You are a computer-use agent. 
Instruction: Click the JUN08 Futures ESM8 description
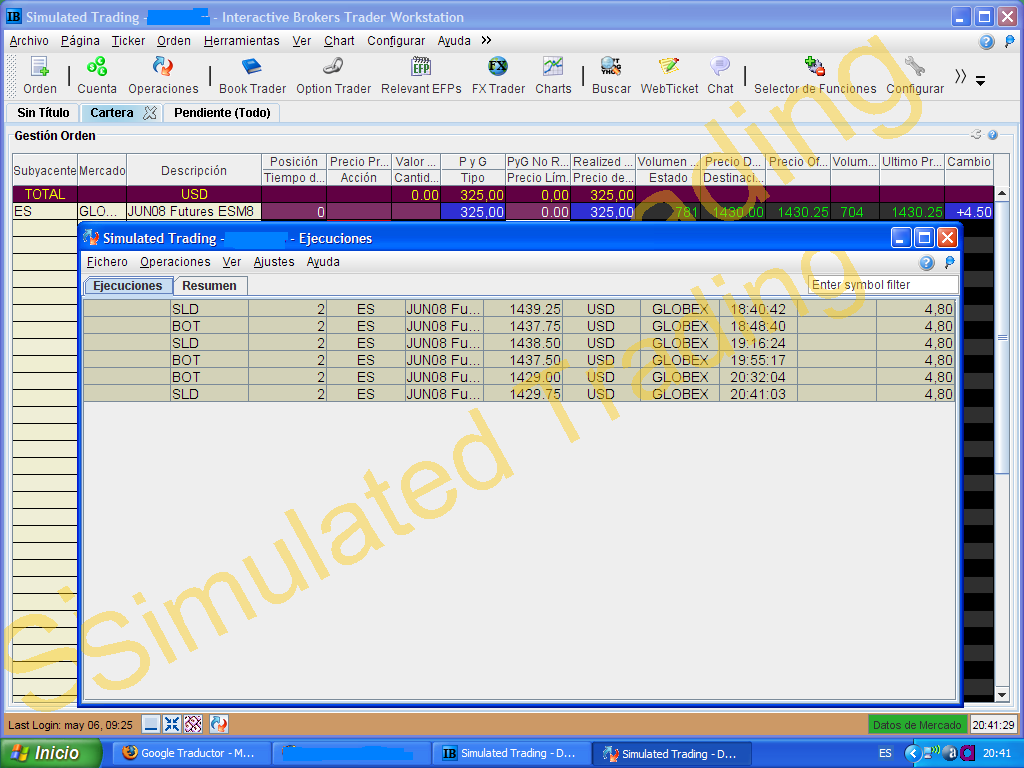(x=193, y=212)
